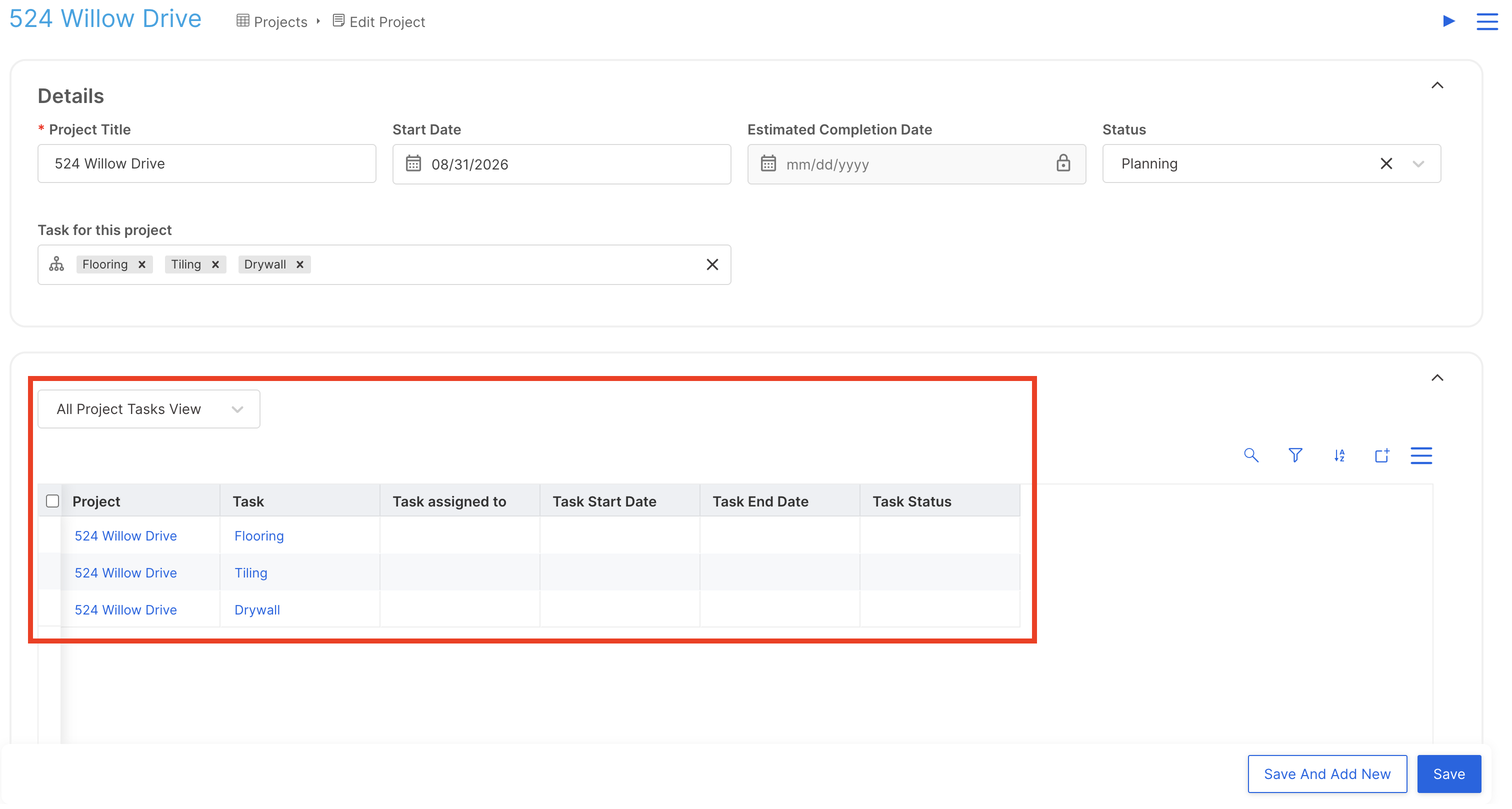The image size is (1512, 809).
Task: Click Save And Add New
Action: tap(1327, 774)
